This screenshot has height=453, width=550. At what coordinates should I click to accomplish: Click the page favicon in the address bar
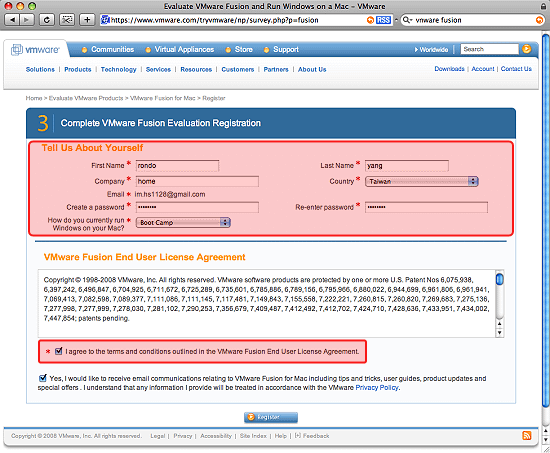tap(105, 20)
